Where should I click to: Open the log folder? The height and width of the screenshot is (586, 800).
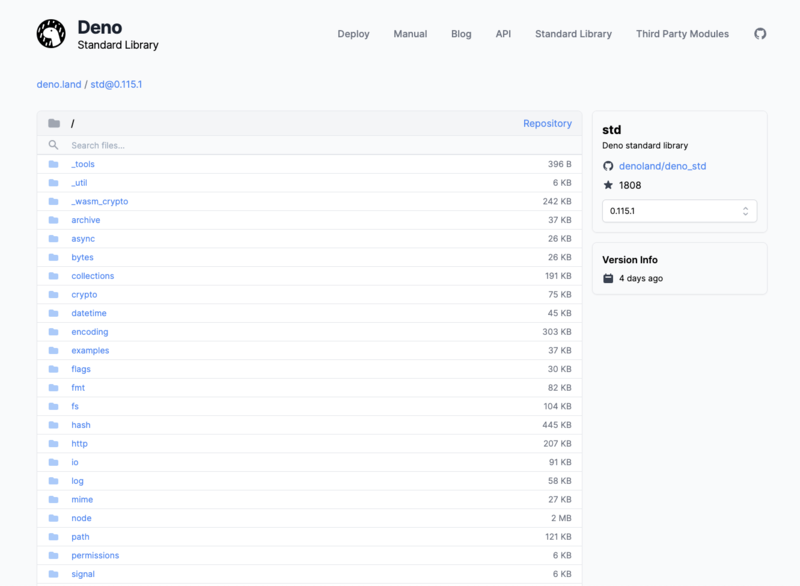pos(77,481)
